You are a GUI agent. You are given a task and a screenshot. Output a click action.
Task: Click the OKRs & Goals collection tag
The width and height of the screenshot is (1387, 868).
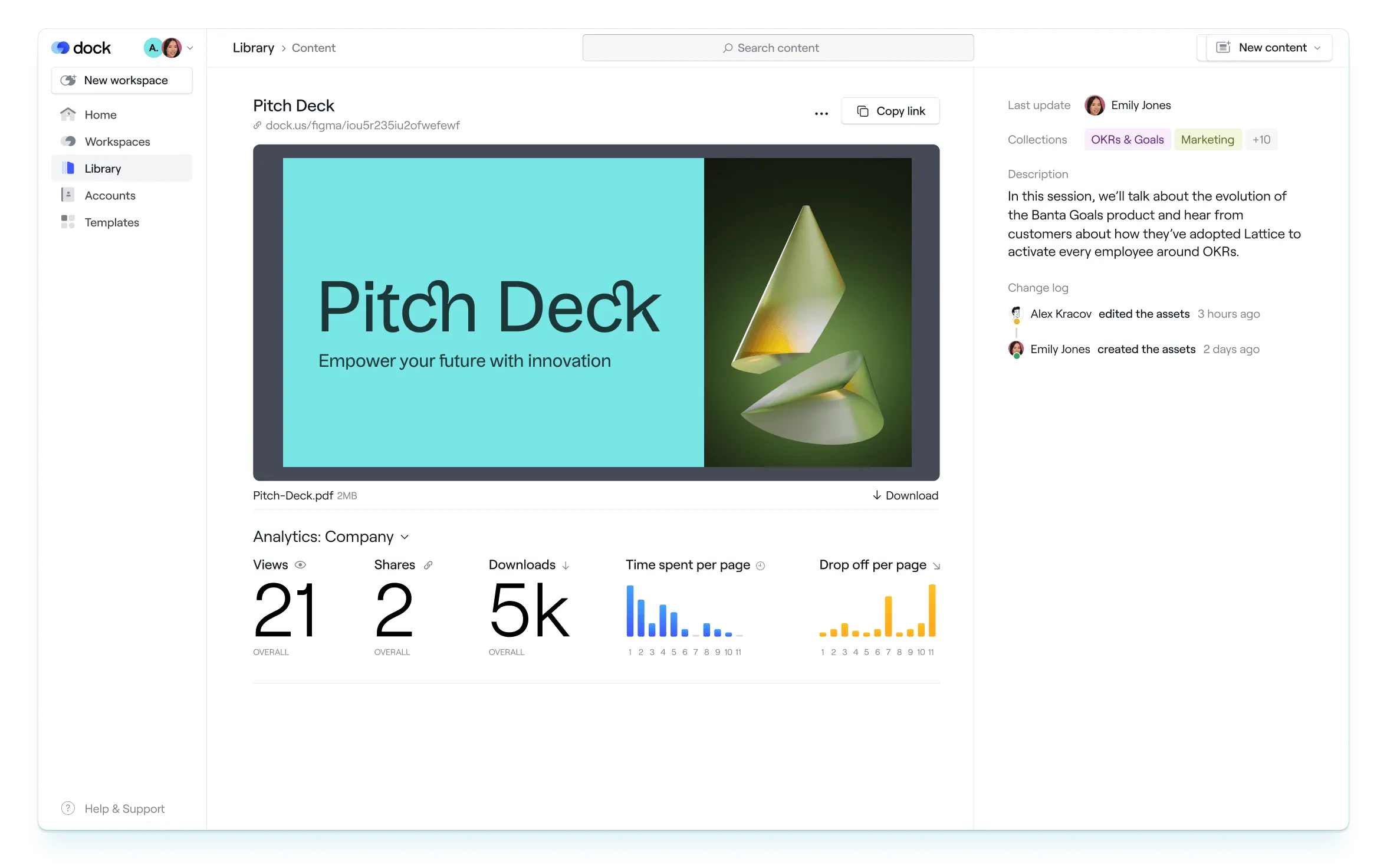tap(1127, 140)
